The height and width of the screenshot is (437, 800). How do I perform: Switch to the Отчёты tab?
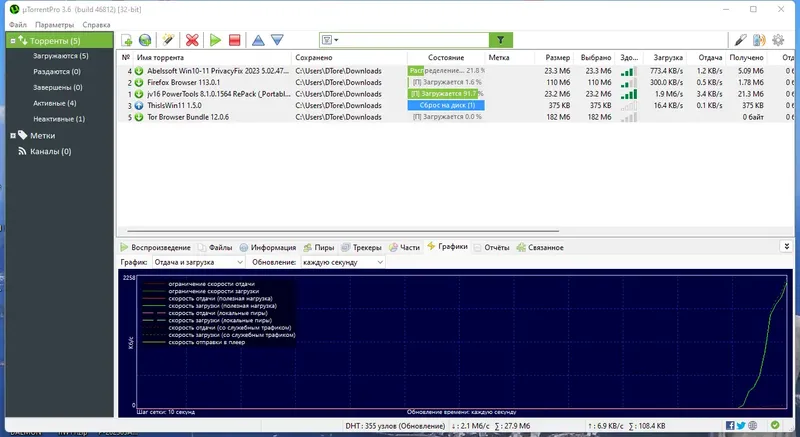click(491, 247)
